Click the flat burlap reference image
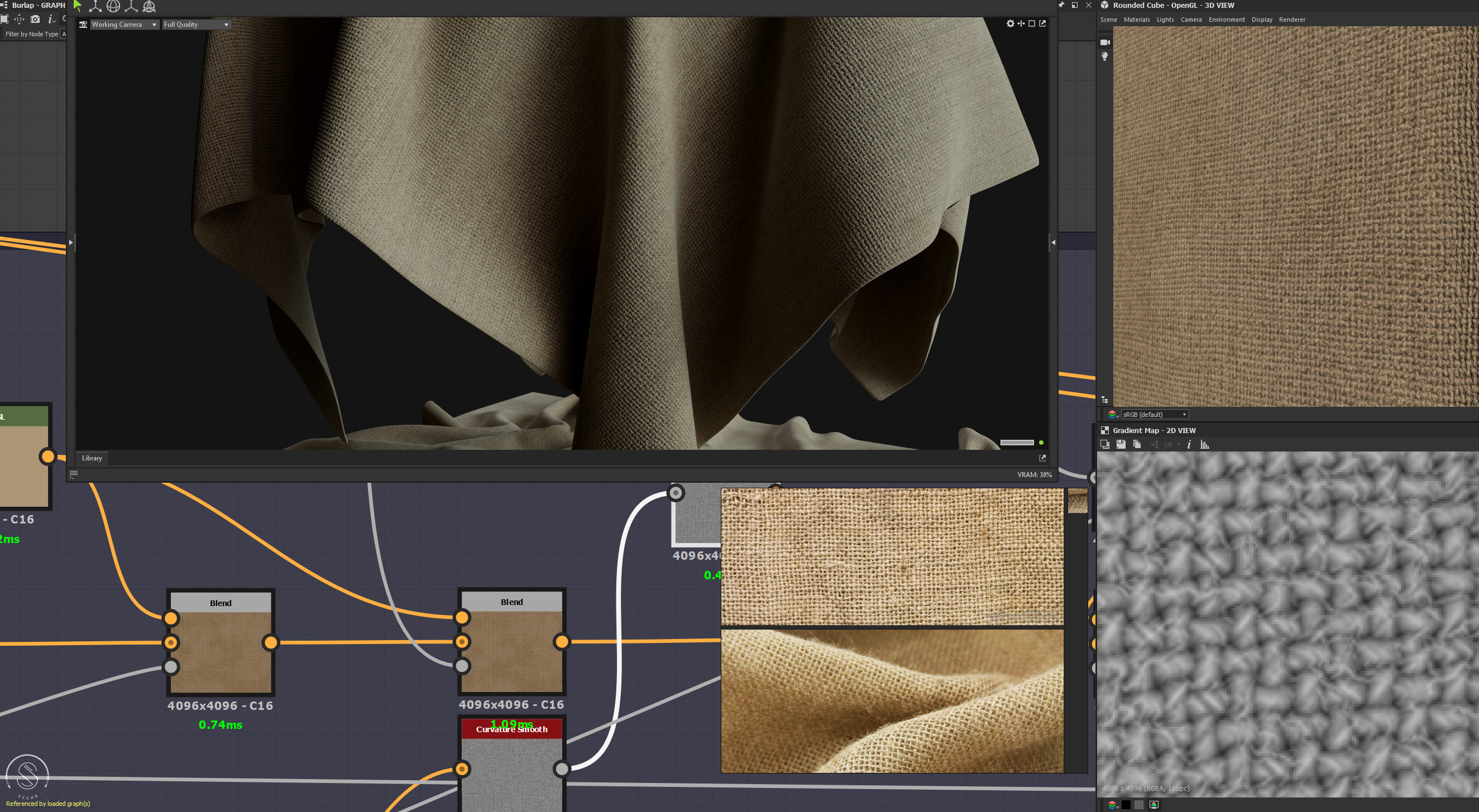This screenshot has width=1479, height=812. click(x=892, y=556)
